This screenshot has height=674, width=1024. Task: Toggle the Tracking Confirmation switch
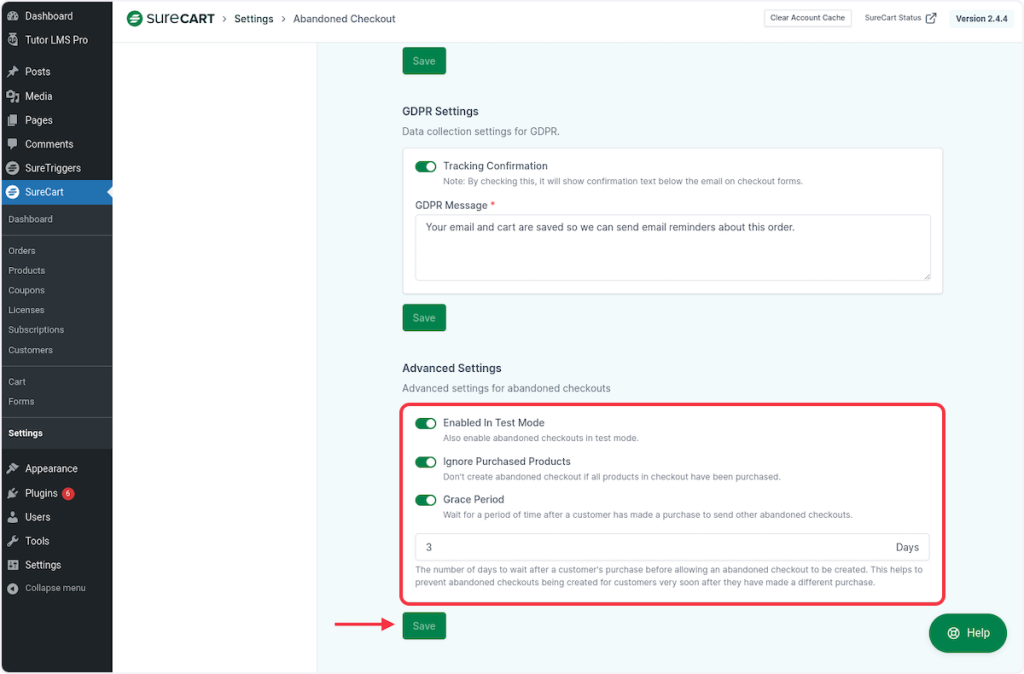(x=426, y=166)
